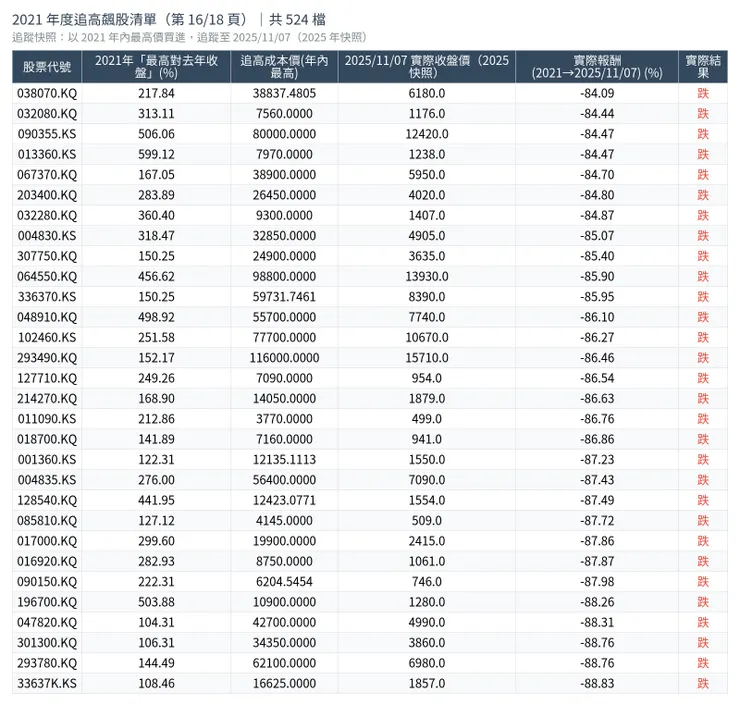Select stock code 013360.KS
This screenshot has width=740, height=706.
47,154
